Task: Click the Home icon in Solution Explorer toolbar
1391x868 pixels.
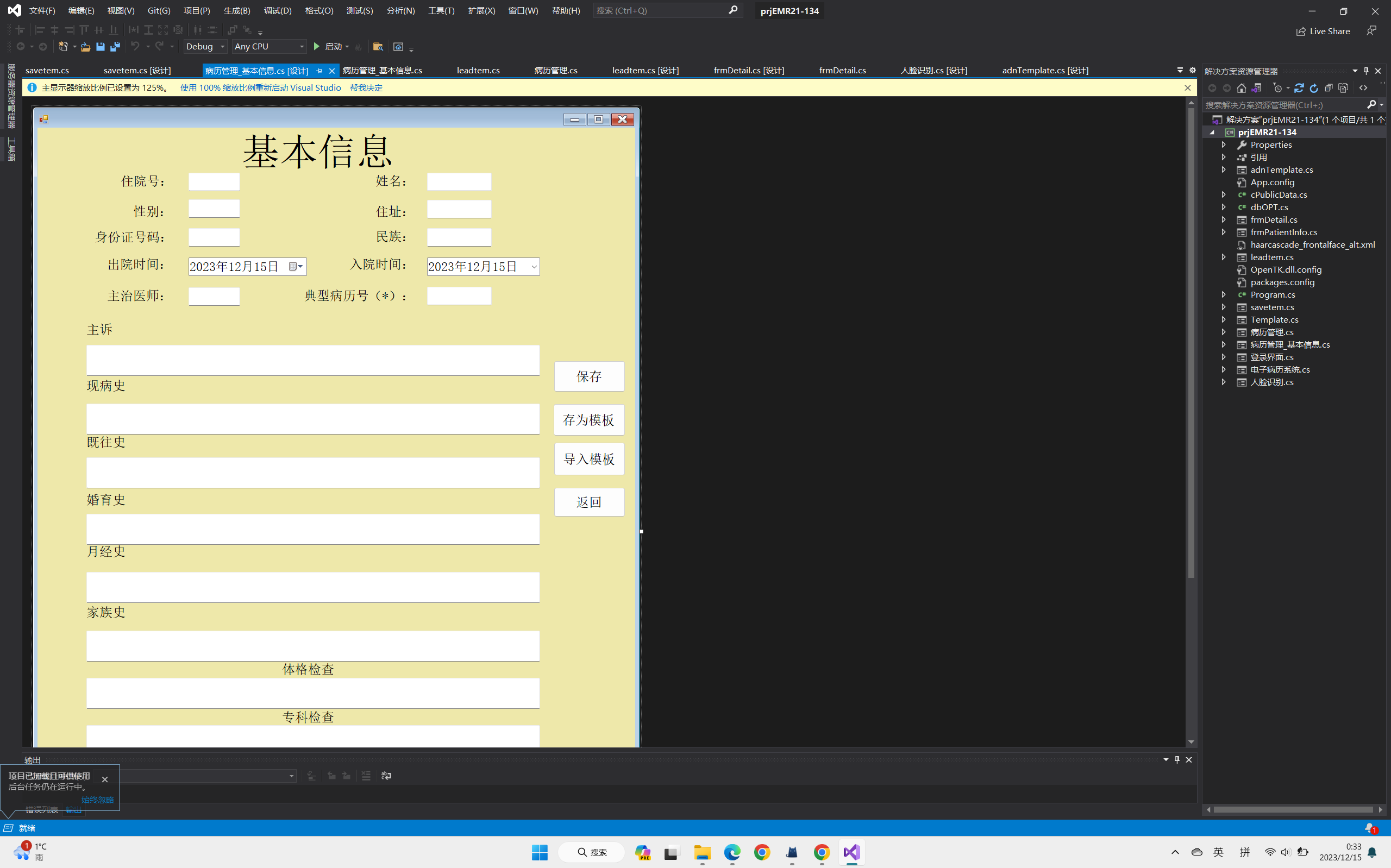Action: pos(1241,88)
